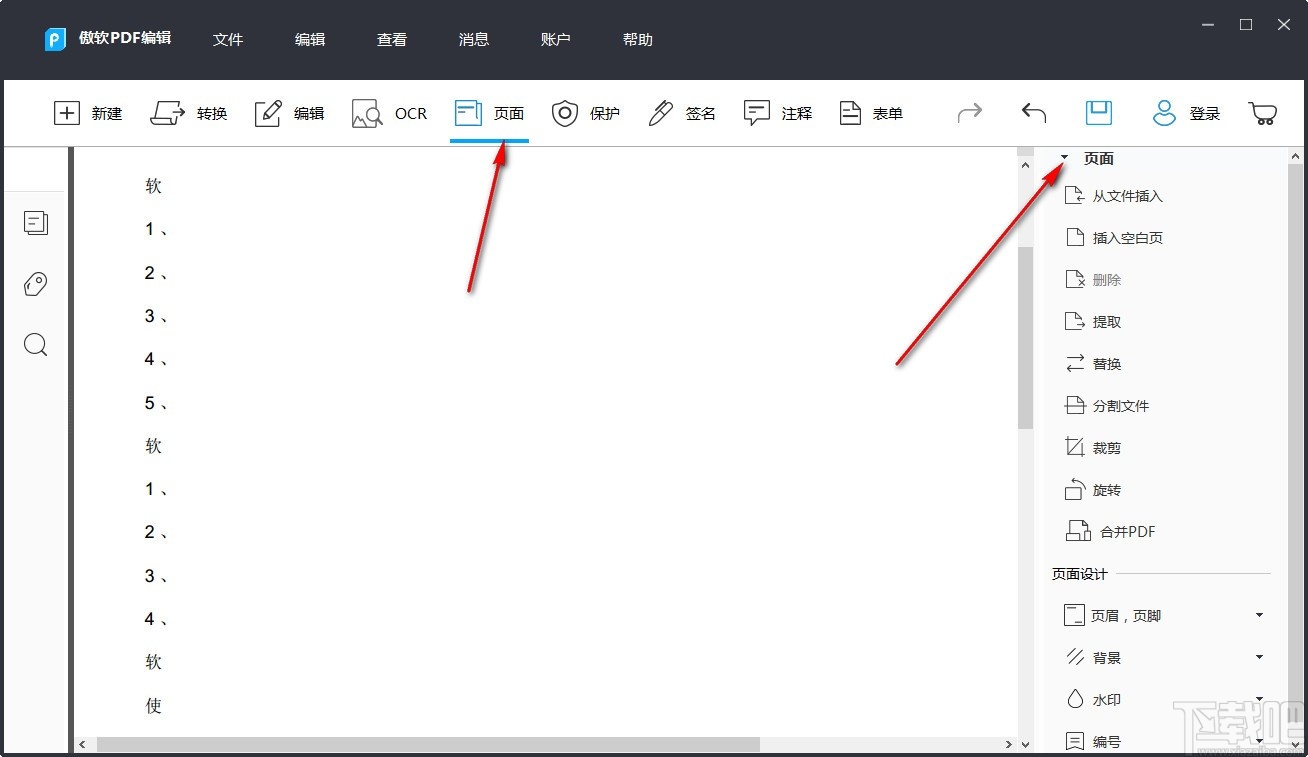This screenshot has height=757, width=1308.
Task: Expand the 背景 background options dropdown
Action: point(1258,657)
